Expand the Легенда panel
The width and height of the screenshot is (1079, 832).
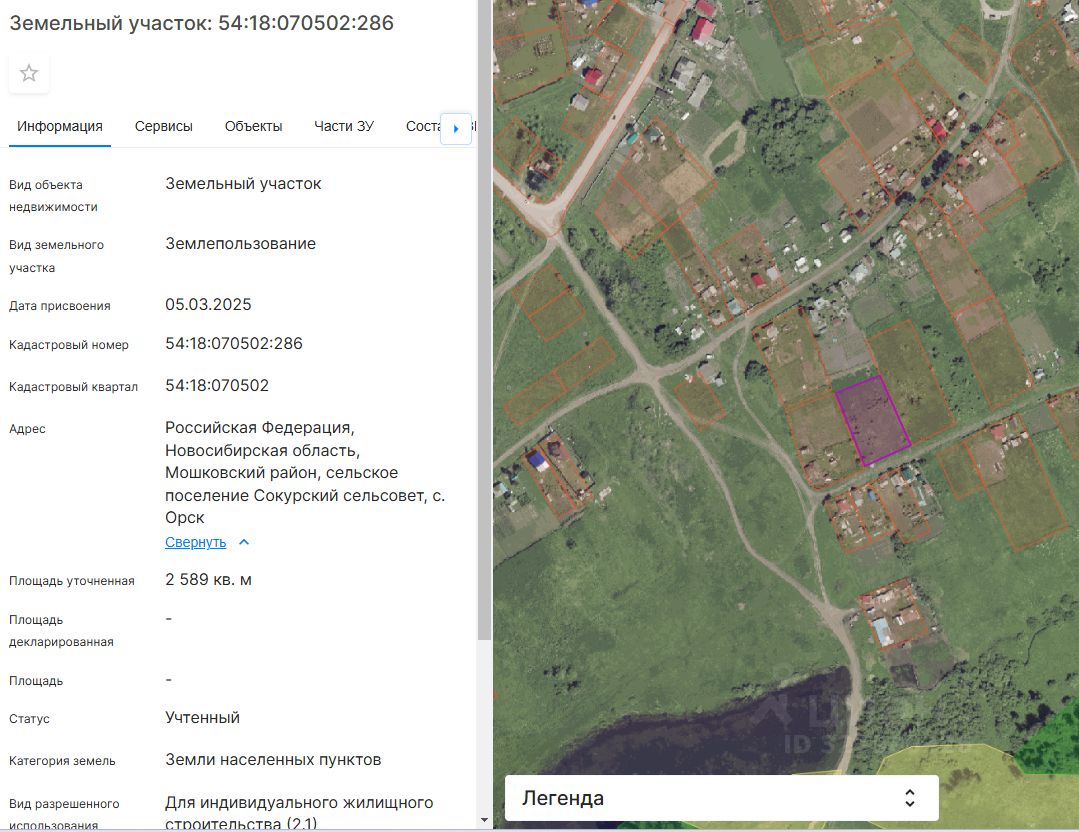[722, 798]
